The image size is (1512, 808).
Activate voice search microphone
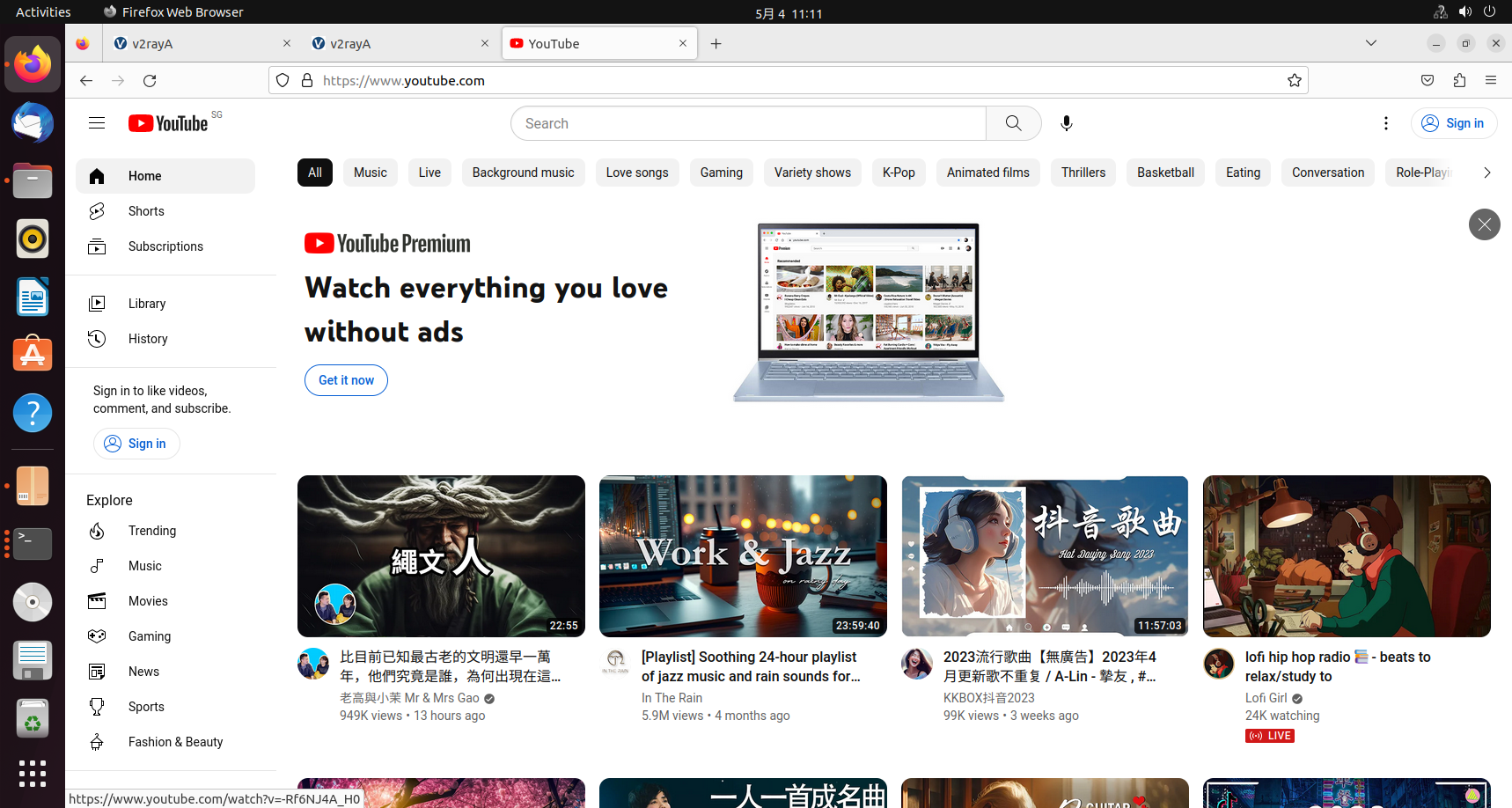click(x=1067, y=123)
